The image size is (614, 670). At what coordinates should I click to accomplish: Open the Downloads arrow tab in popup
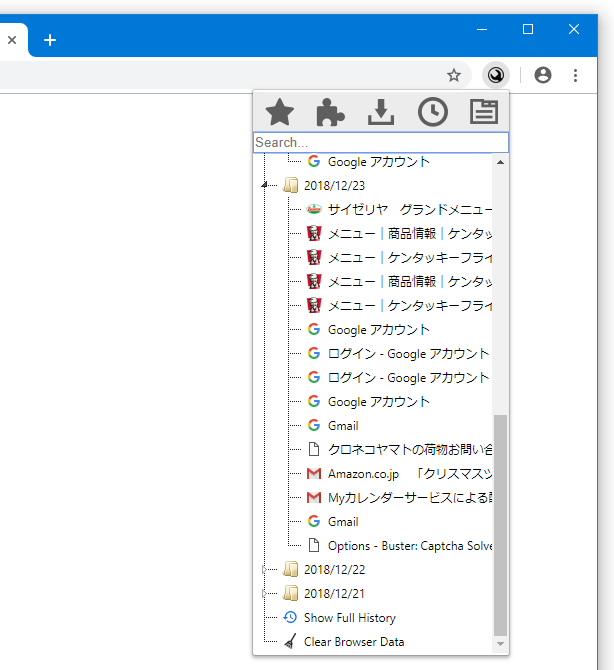[381, 112]
